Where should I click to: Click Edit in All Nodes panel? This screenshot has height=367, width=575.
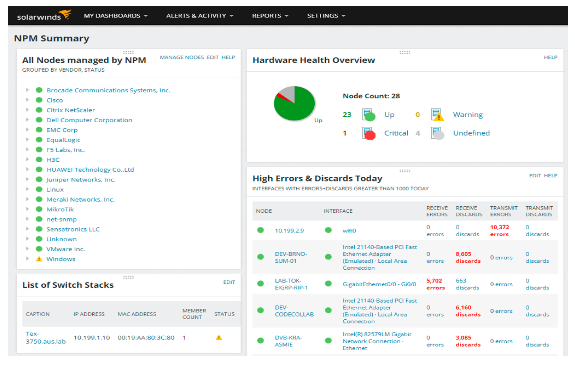click(x=212, y=57)
